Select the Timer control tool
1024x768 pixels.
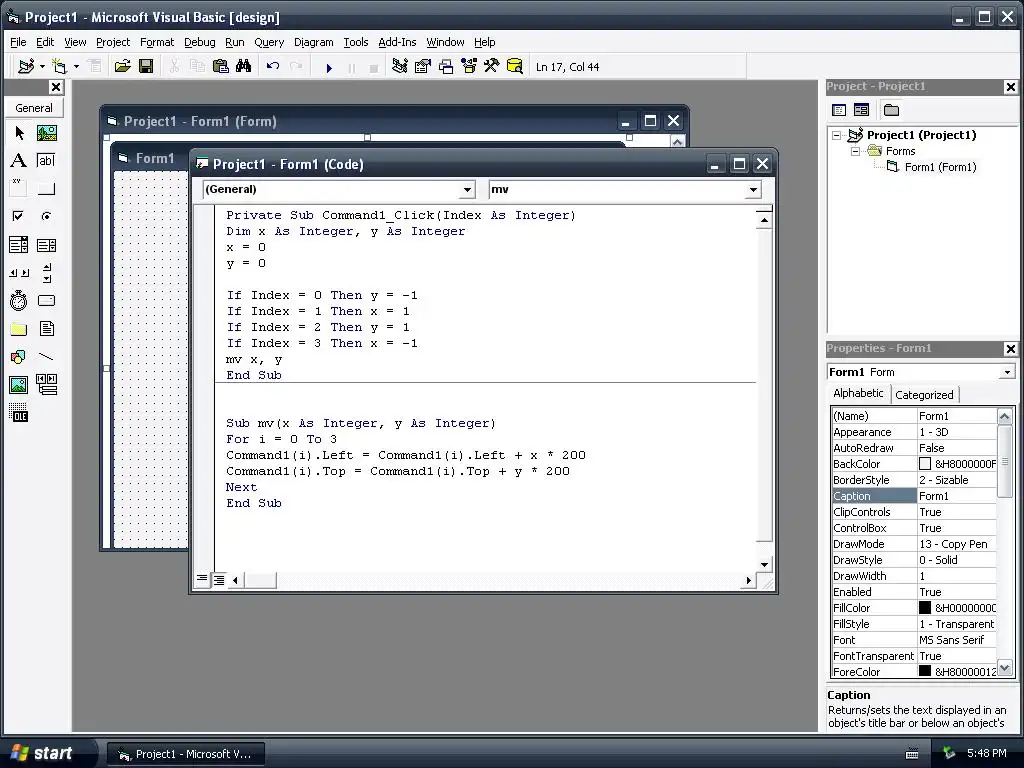click(x=19, y=300)
